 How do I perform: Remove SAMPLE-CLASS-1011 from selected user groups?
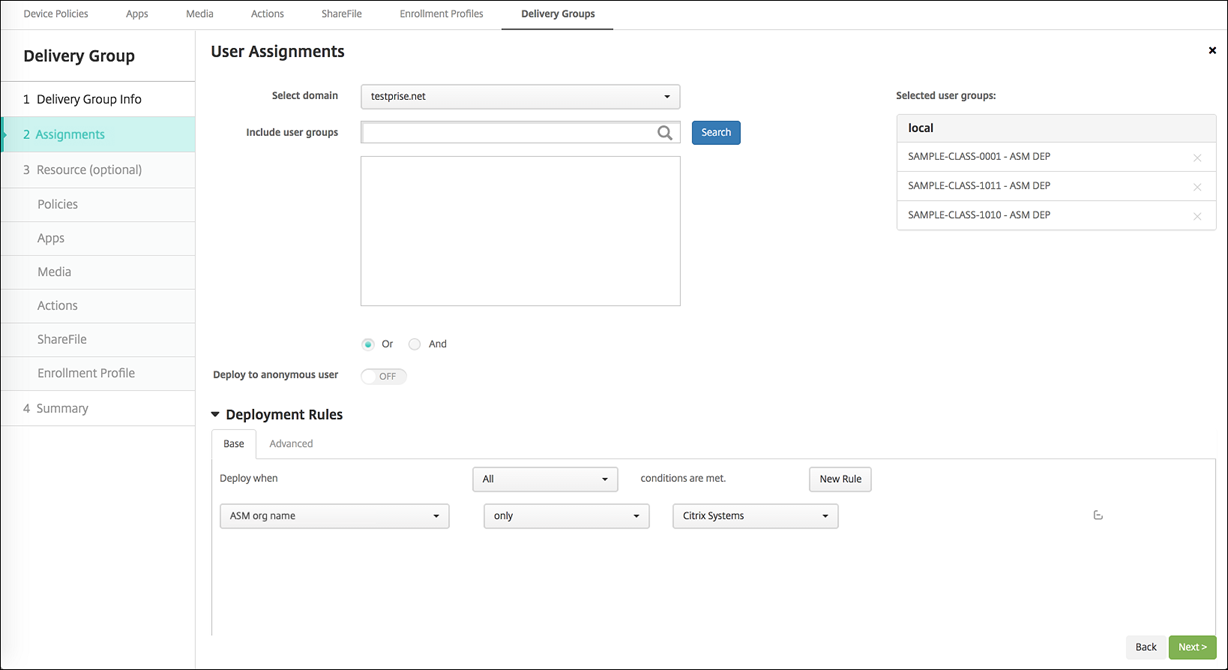(1197, 187)
